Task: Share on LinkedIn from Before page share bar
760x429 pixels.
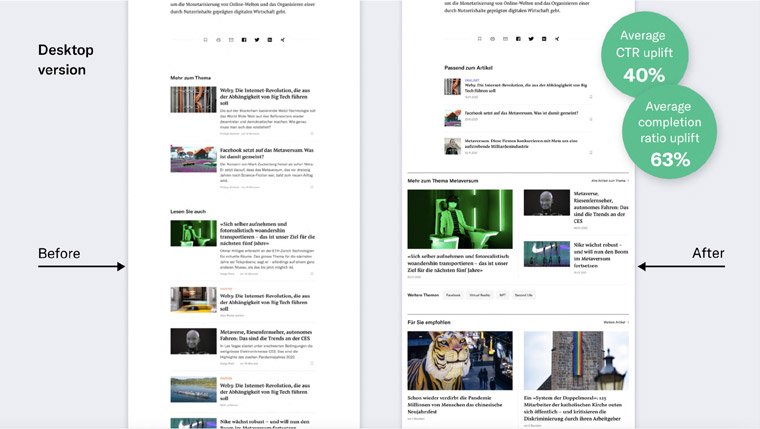Action: [270, 40]
